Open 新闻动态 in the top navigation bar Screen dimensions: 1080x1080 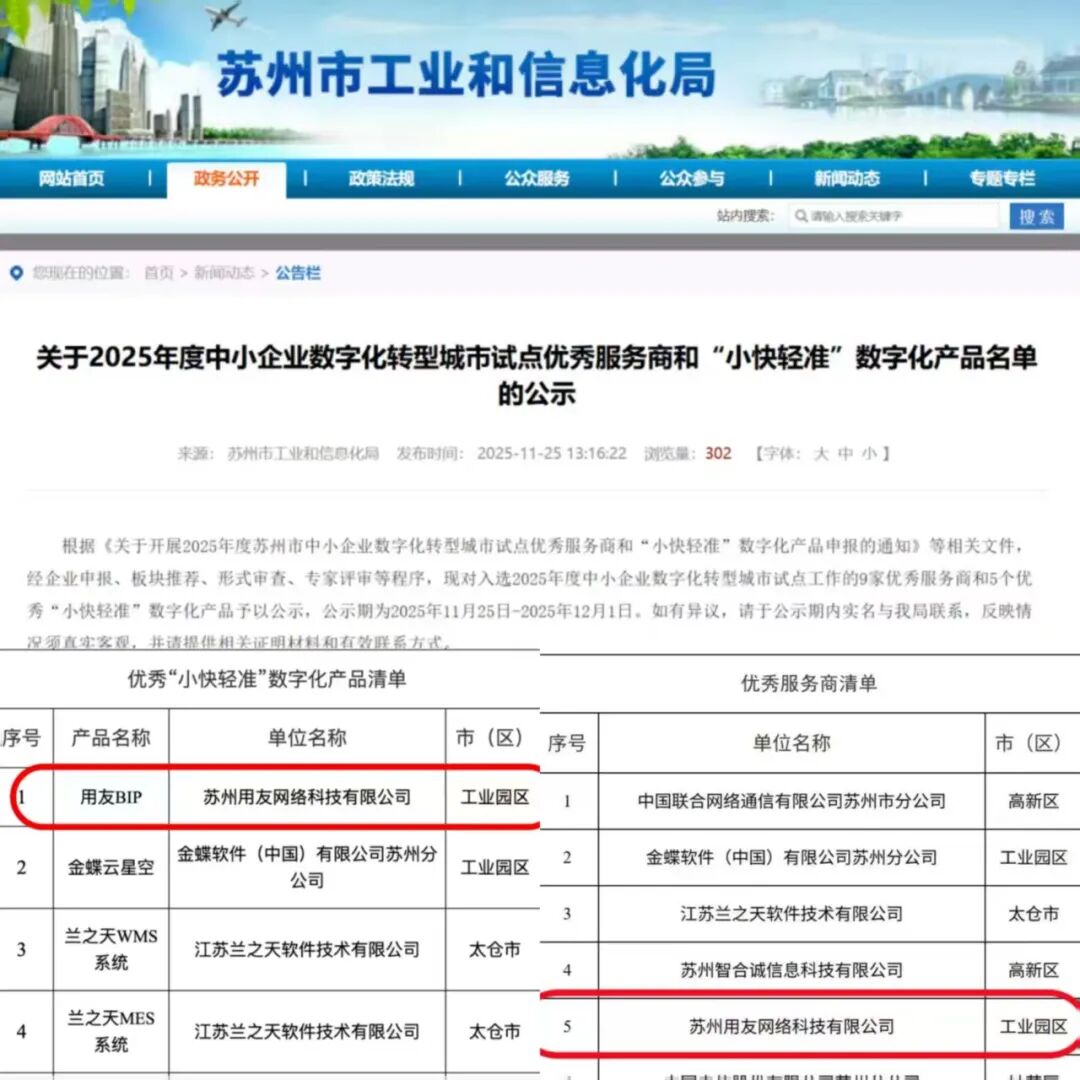(847, 179)
